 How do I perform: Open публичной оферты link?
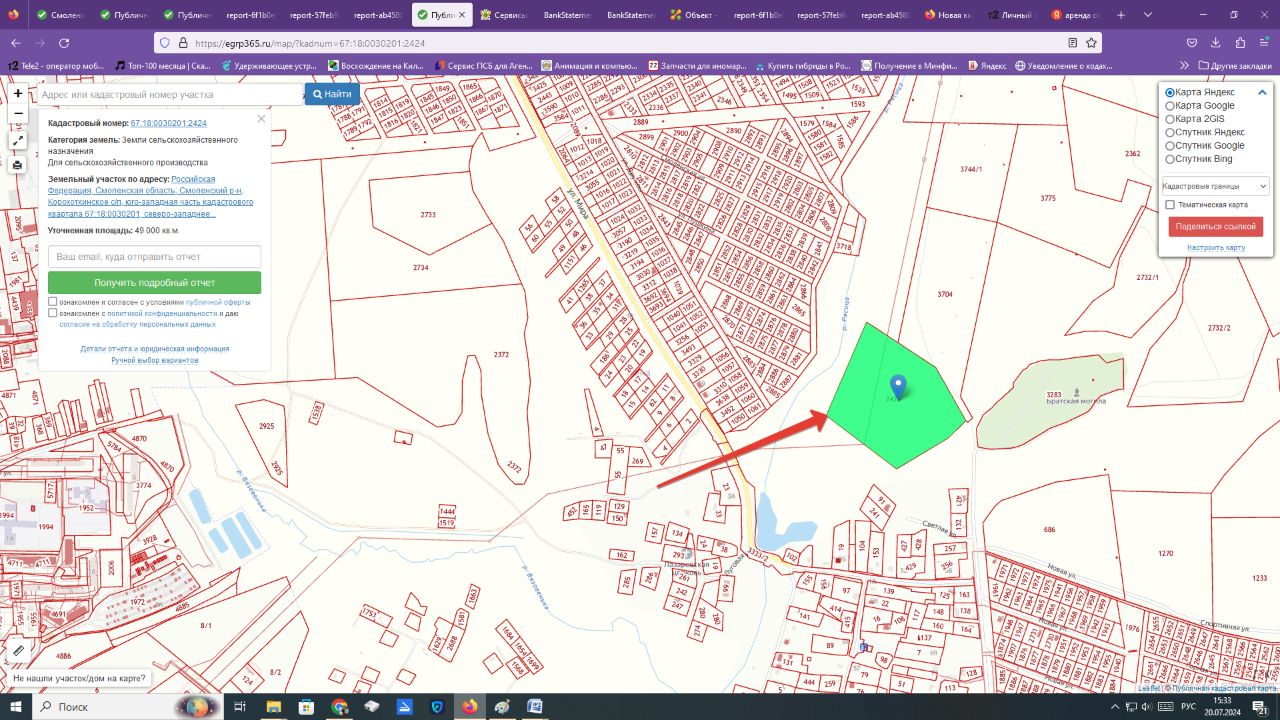[218, 301]
